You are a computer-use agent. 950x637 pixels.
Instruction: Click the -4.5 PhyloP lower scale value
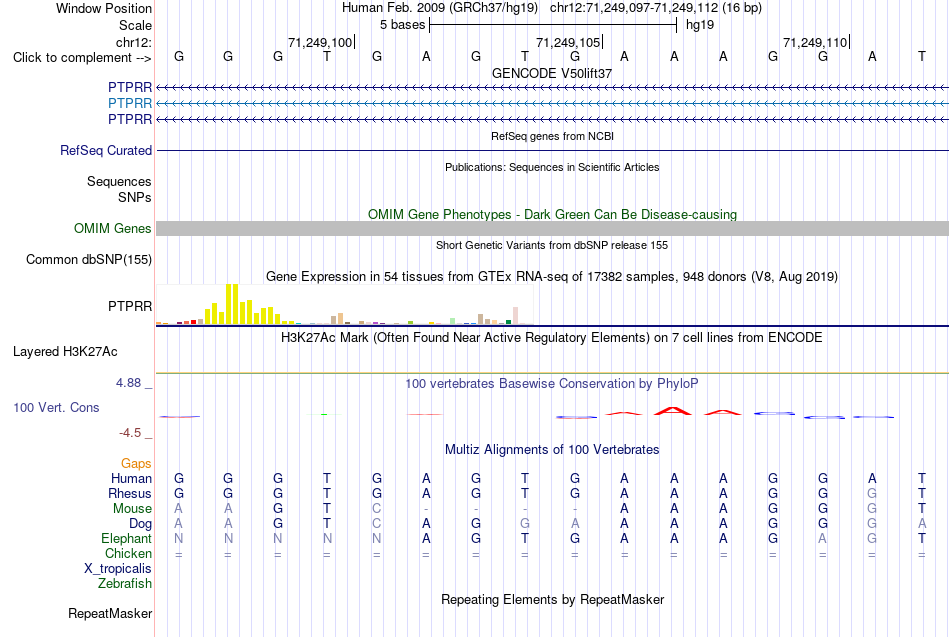click(x=130, y=433)
